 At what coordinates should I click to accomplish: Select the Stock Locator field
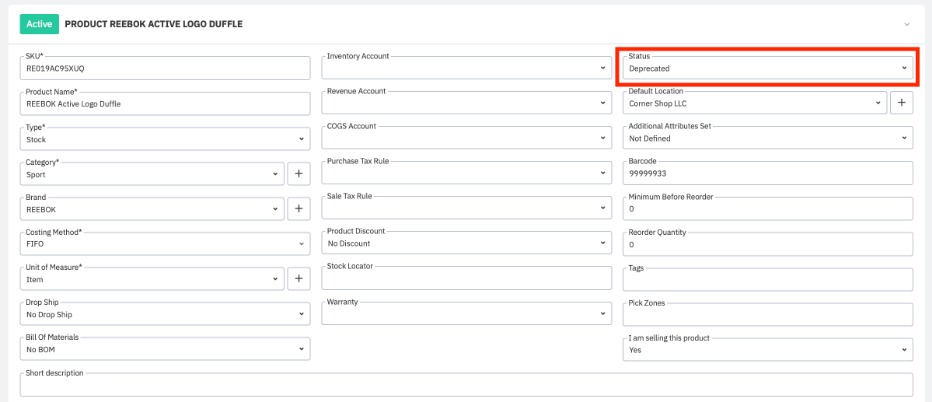click(466, 279)
